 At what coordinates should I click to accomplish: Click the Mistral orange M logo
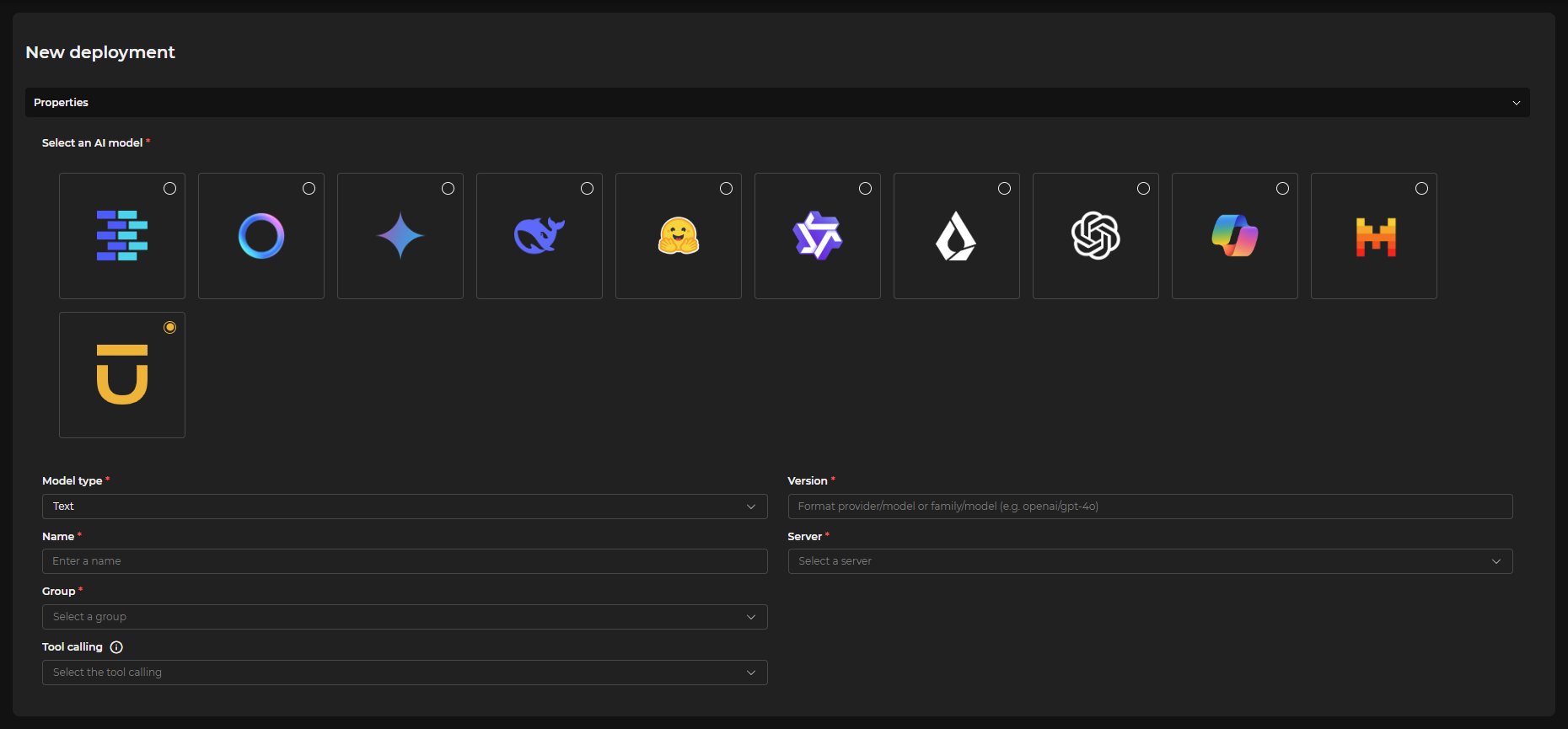pos(1376,237)
